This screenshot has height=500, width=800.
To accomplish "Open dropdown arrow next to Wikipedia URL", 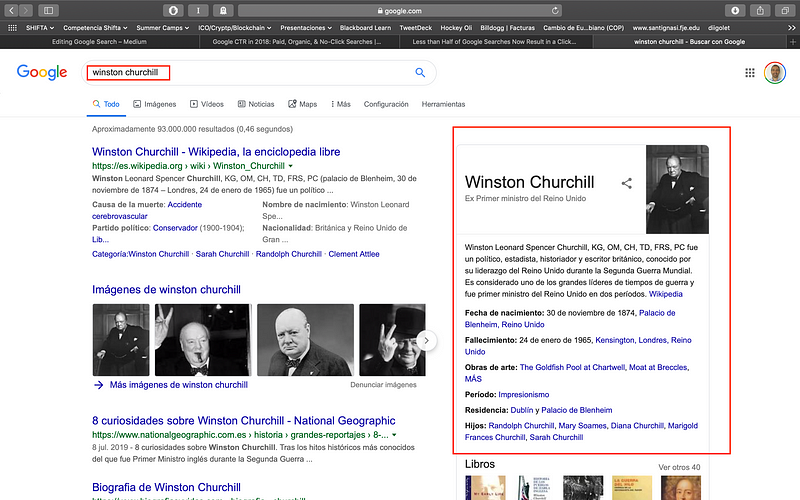I will pyautogui.click(x=290, y=166).
